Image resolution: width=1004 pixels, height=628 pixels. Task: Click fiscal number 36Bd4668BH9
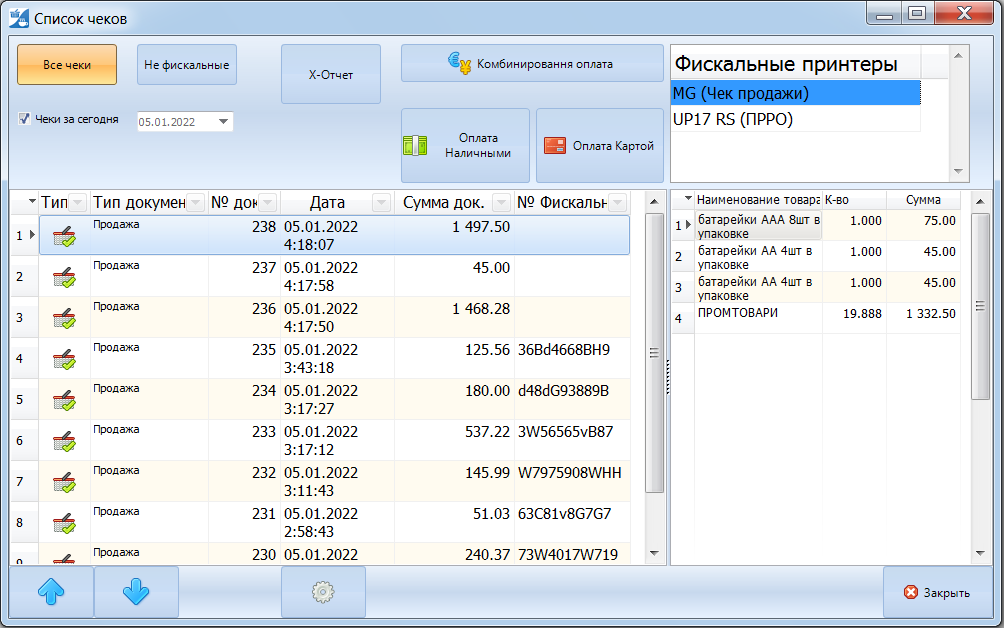(x=563, y=350)
